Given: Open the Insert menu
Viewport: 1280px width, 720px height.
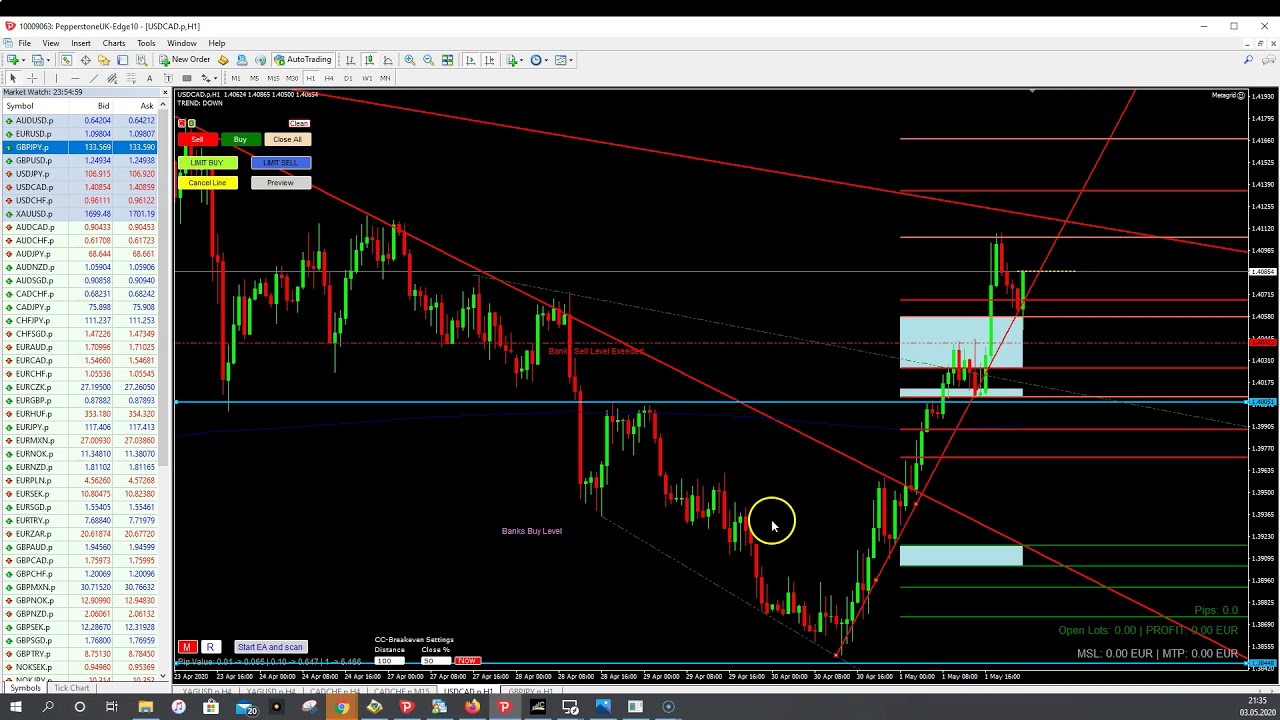Looking at the screenshot, I should (81, 43).
